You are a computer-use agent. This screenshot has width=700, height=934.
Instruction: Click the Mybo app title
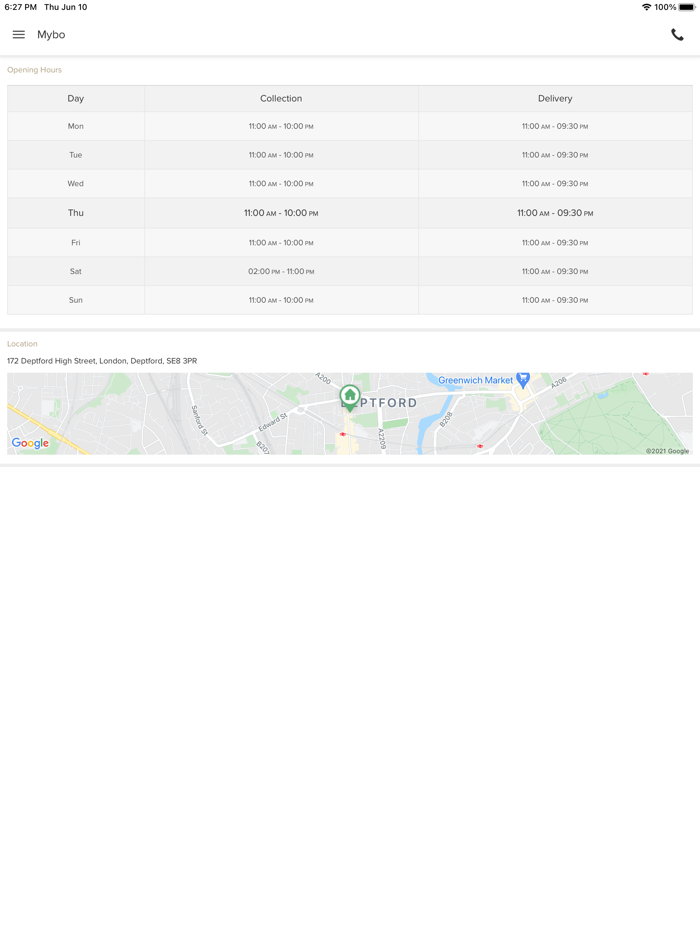click(50, 34)
